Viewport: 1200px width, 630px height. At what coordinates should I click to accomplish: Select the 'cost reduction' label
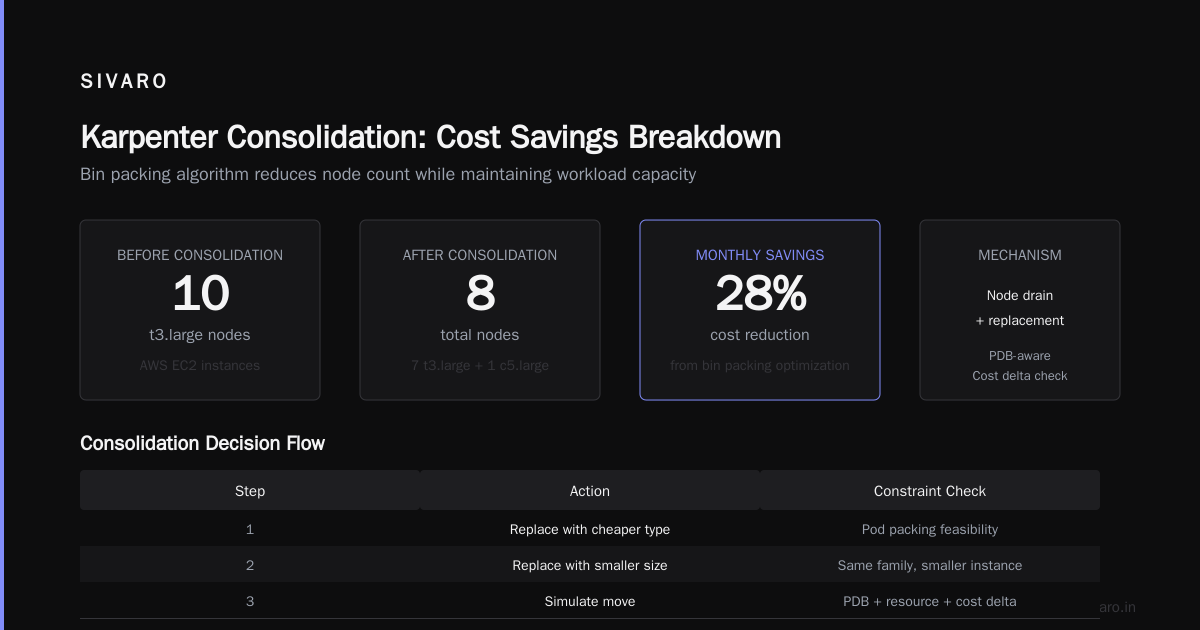tap(760, 335)
